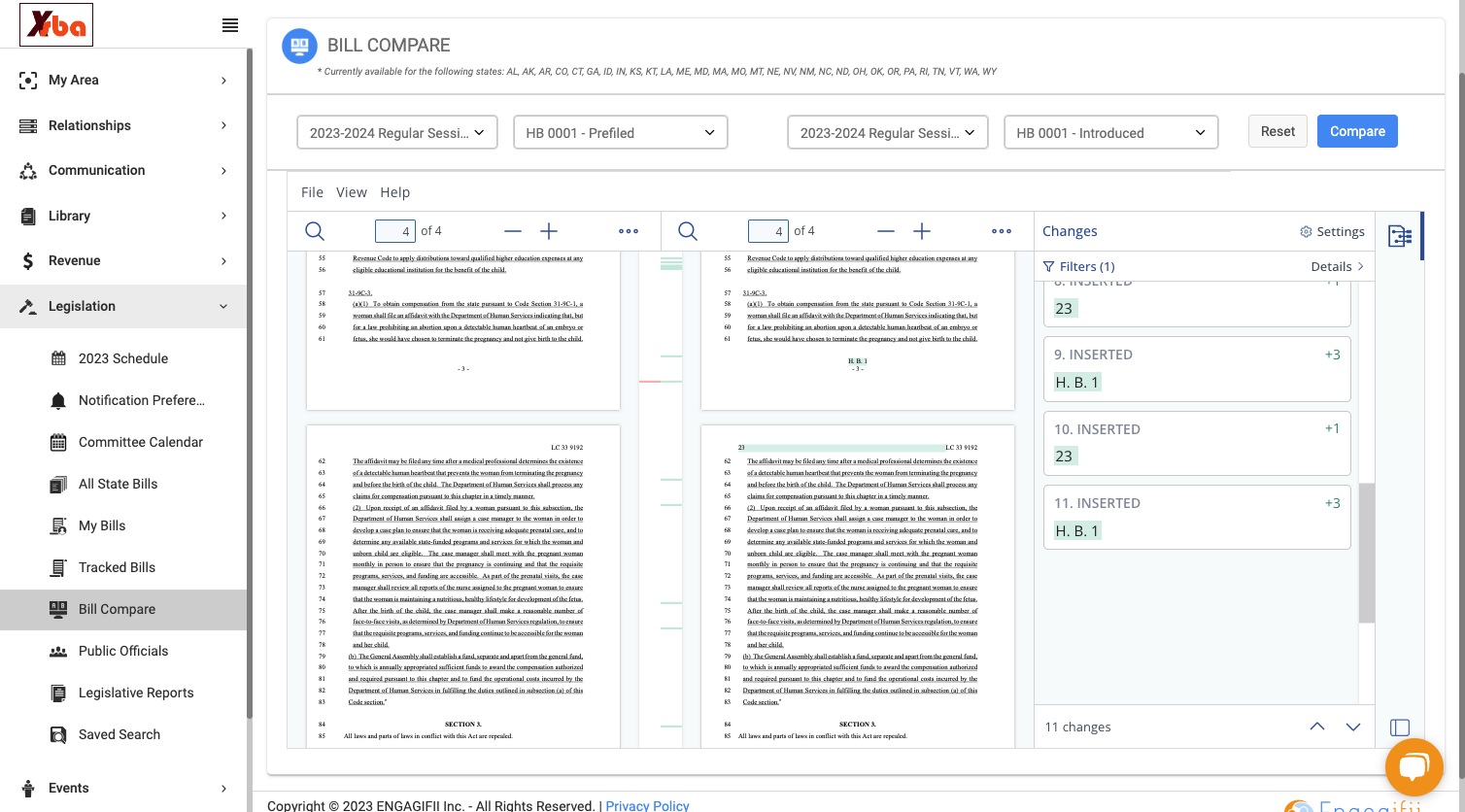The height and width of the screenshot is (812, 1465).
Task: Toggle the hamburger sidebar menu
Action: 230,25
